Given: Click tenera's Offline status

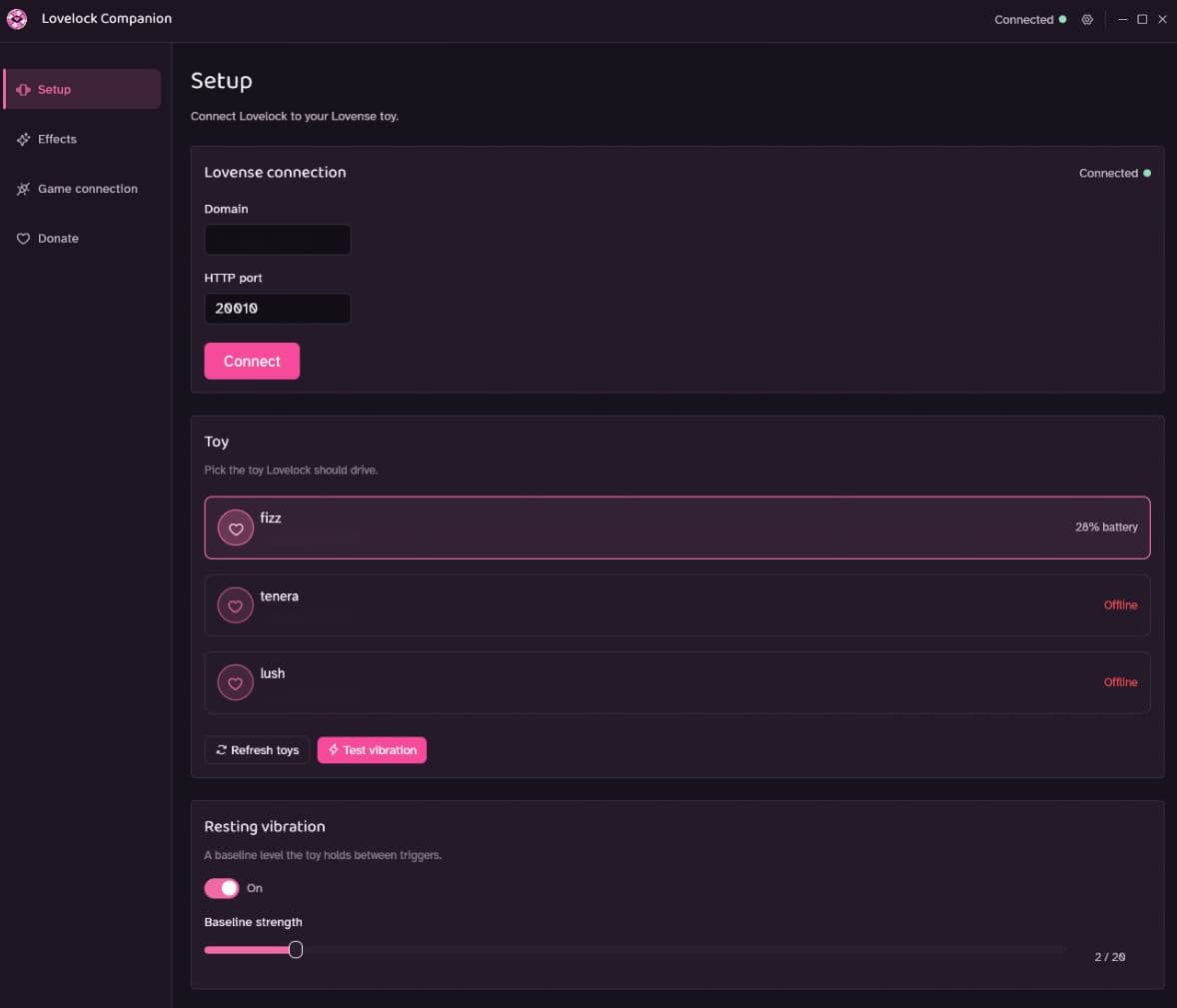Looking at the screenshot, I should 1120,605.
